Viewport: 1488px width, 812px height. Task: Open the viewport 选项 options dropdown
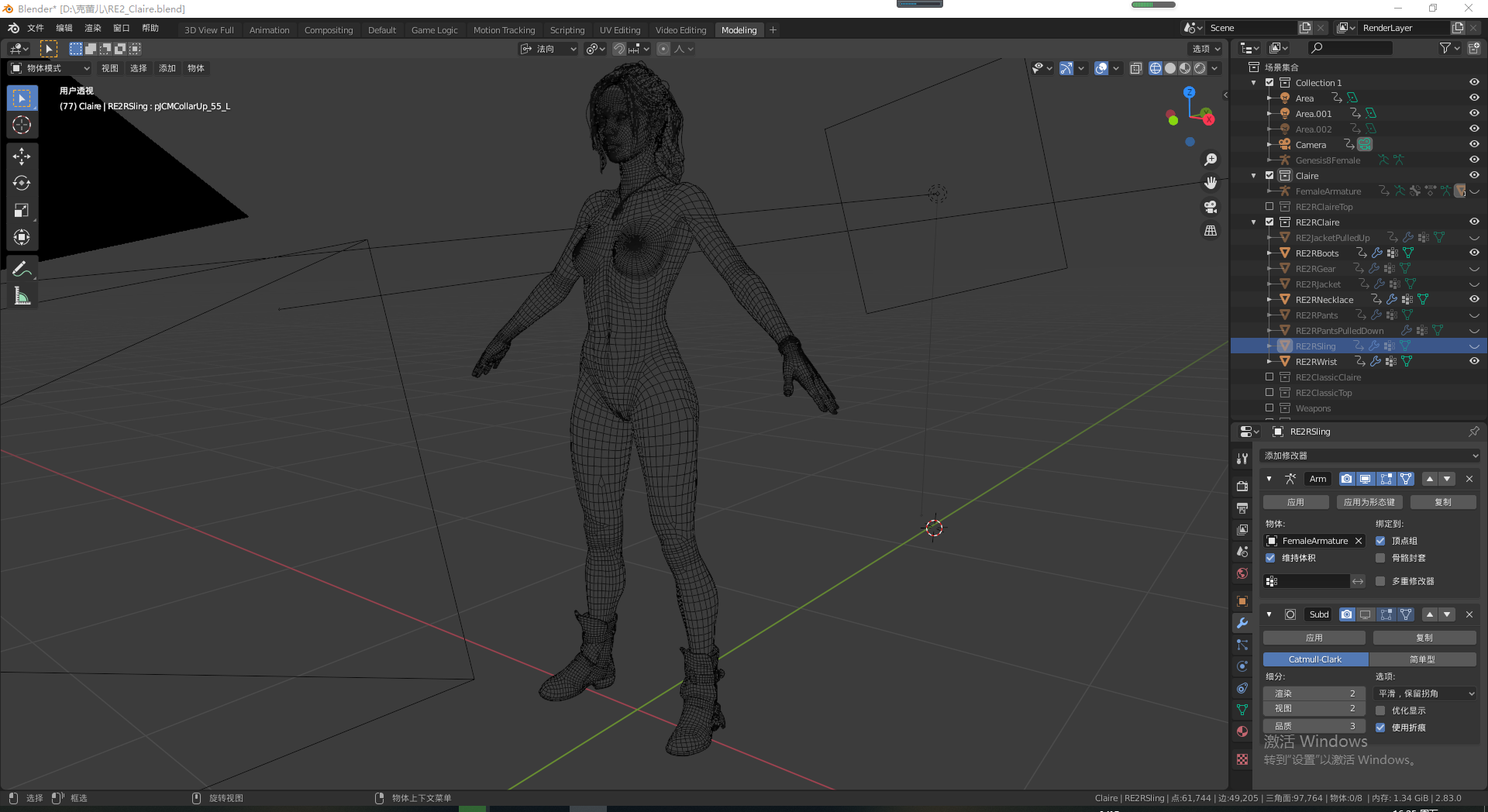pyautogui.click(x=1207, y=49)
